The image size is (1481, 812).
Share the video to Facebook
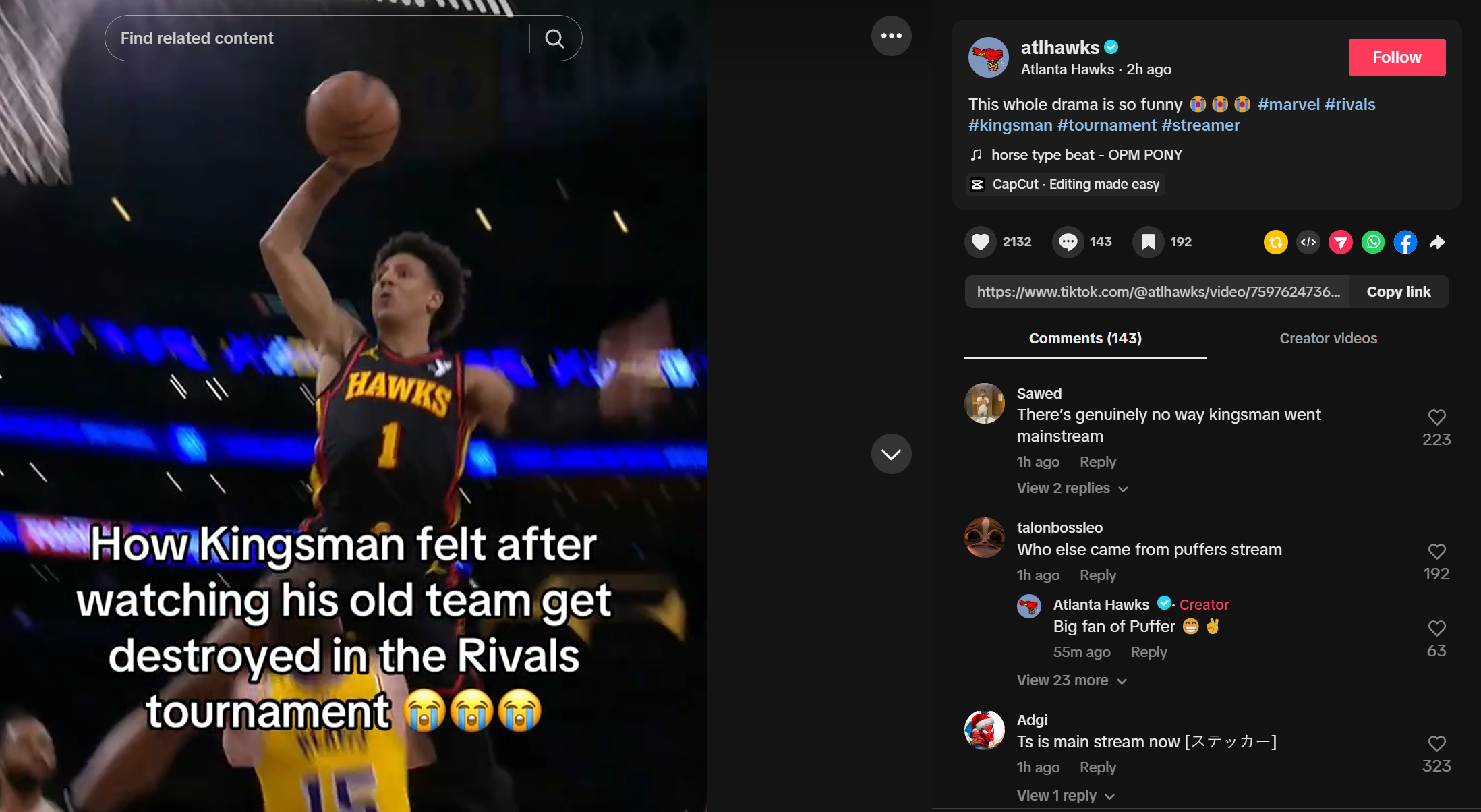[x=1405, y=242]
